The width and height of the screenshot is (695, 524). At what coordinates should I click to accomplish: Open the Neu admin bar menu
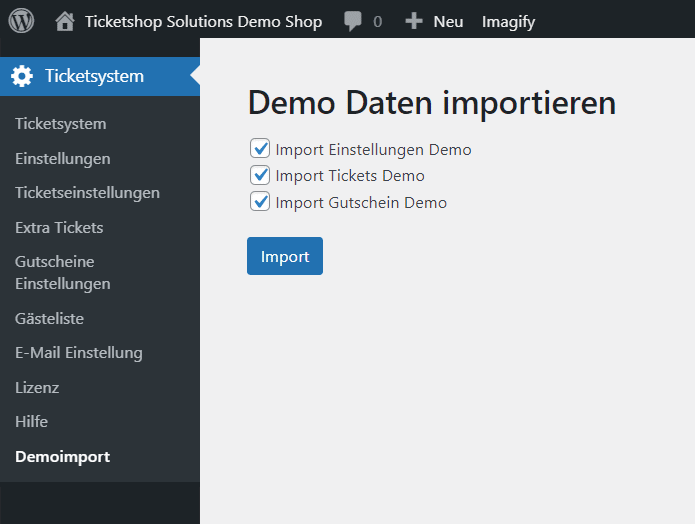pos(448,21)
